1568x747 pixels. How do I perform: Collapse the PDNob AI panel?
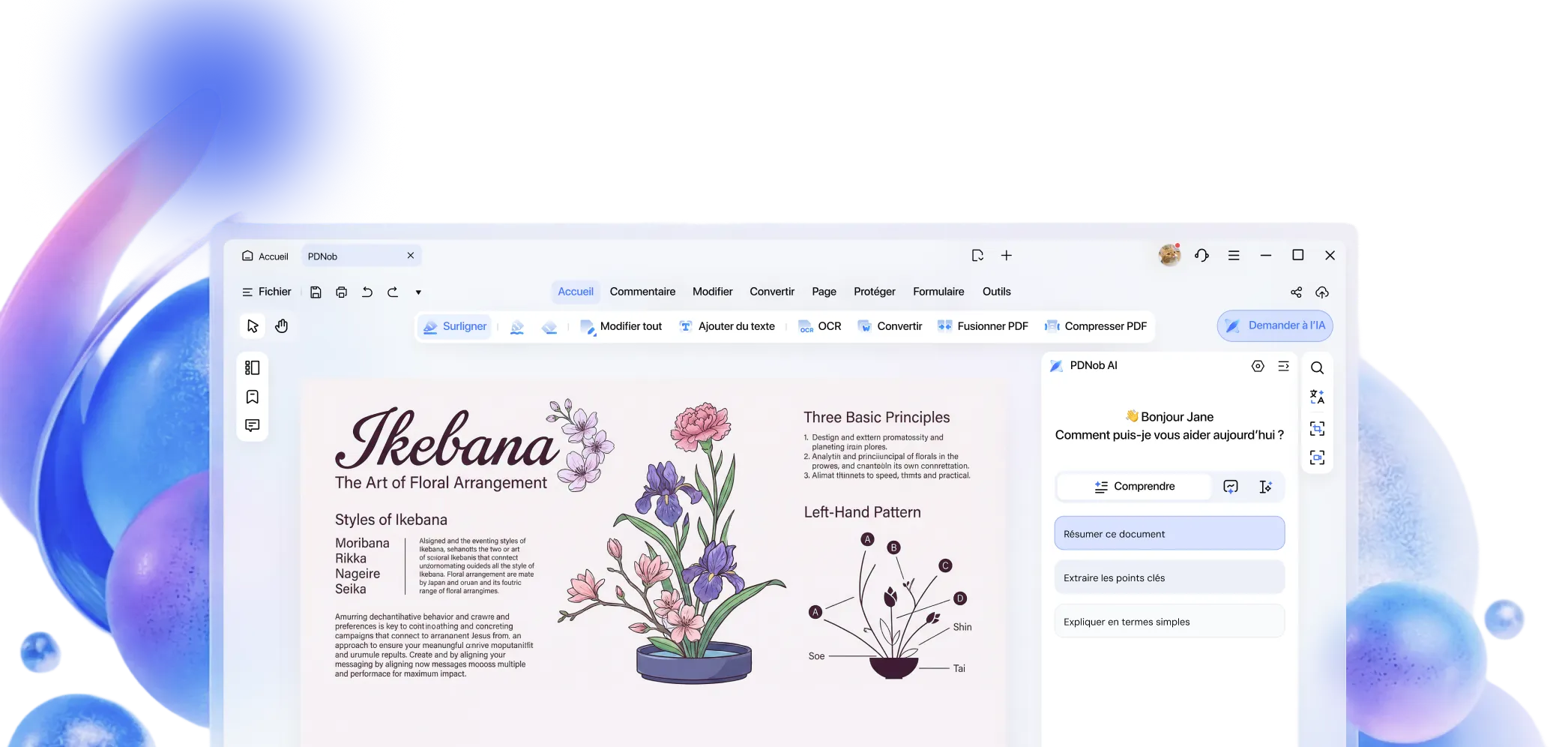click(1284, 366)
